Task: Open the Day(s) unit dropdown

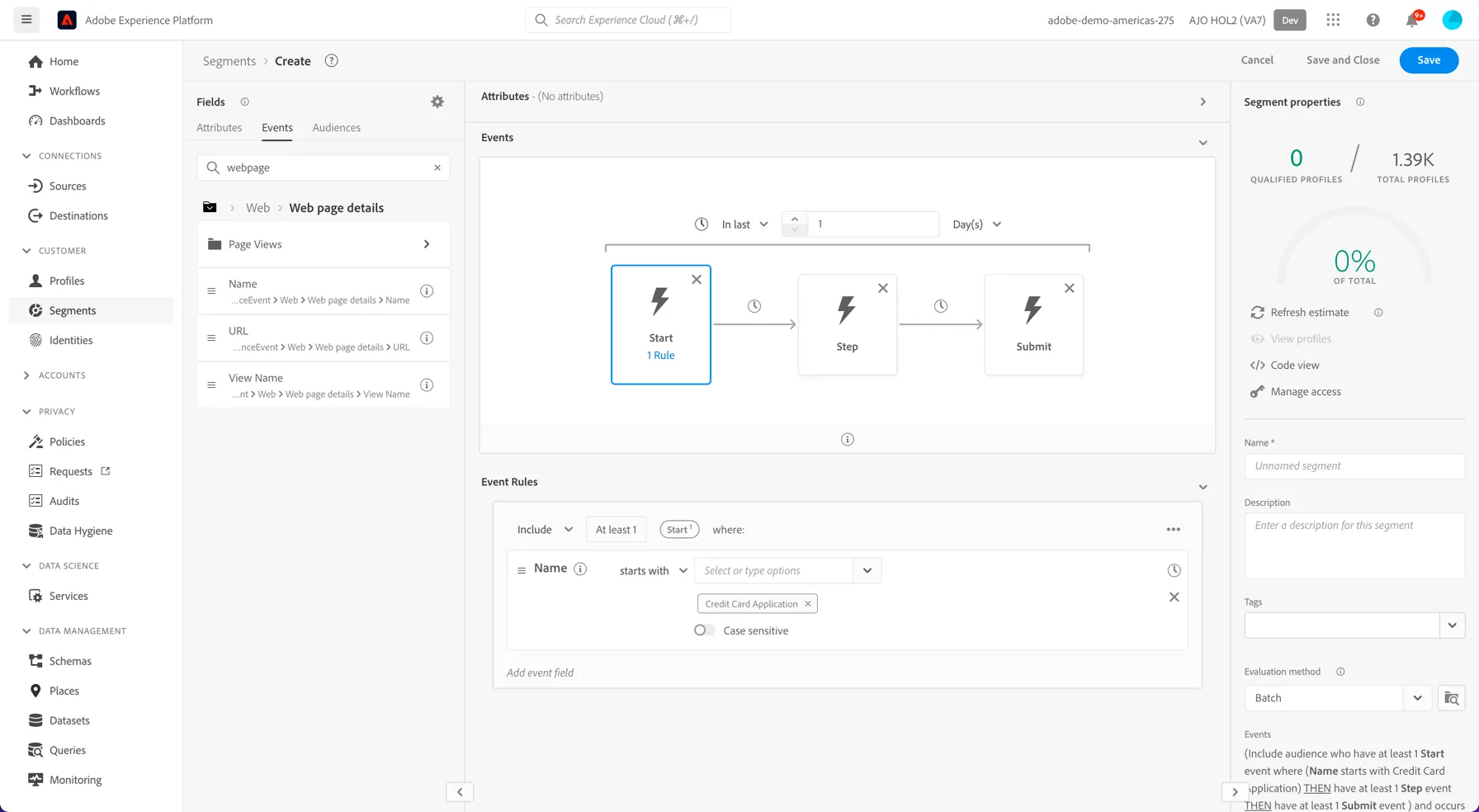Action: point(977,224)
